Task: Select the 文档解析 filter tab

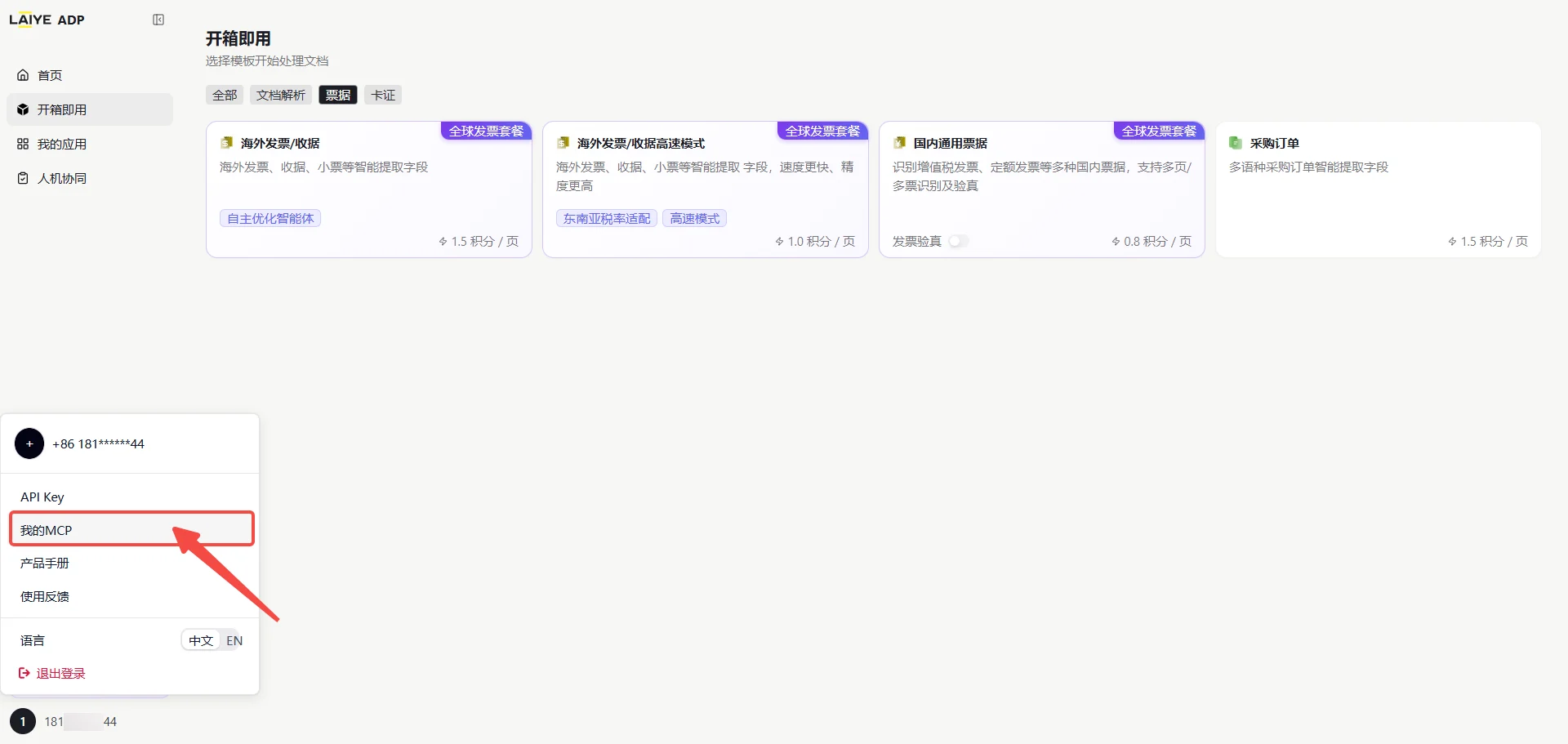Action: point(281,95)
